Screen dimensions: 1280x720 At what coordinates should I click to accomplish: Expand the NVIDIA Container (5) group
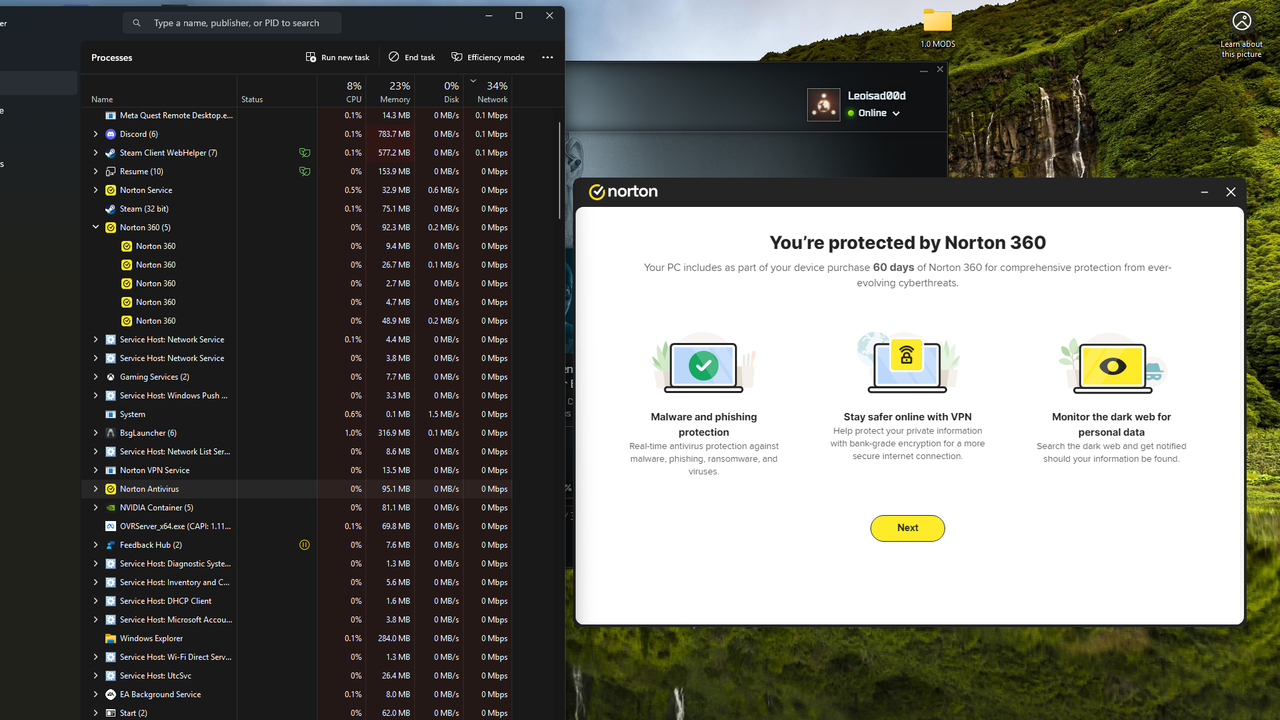96,507
